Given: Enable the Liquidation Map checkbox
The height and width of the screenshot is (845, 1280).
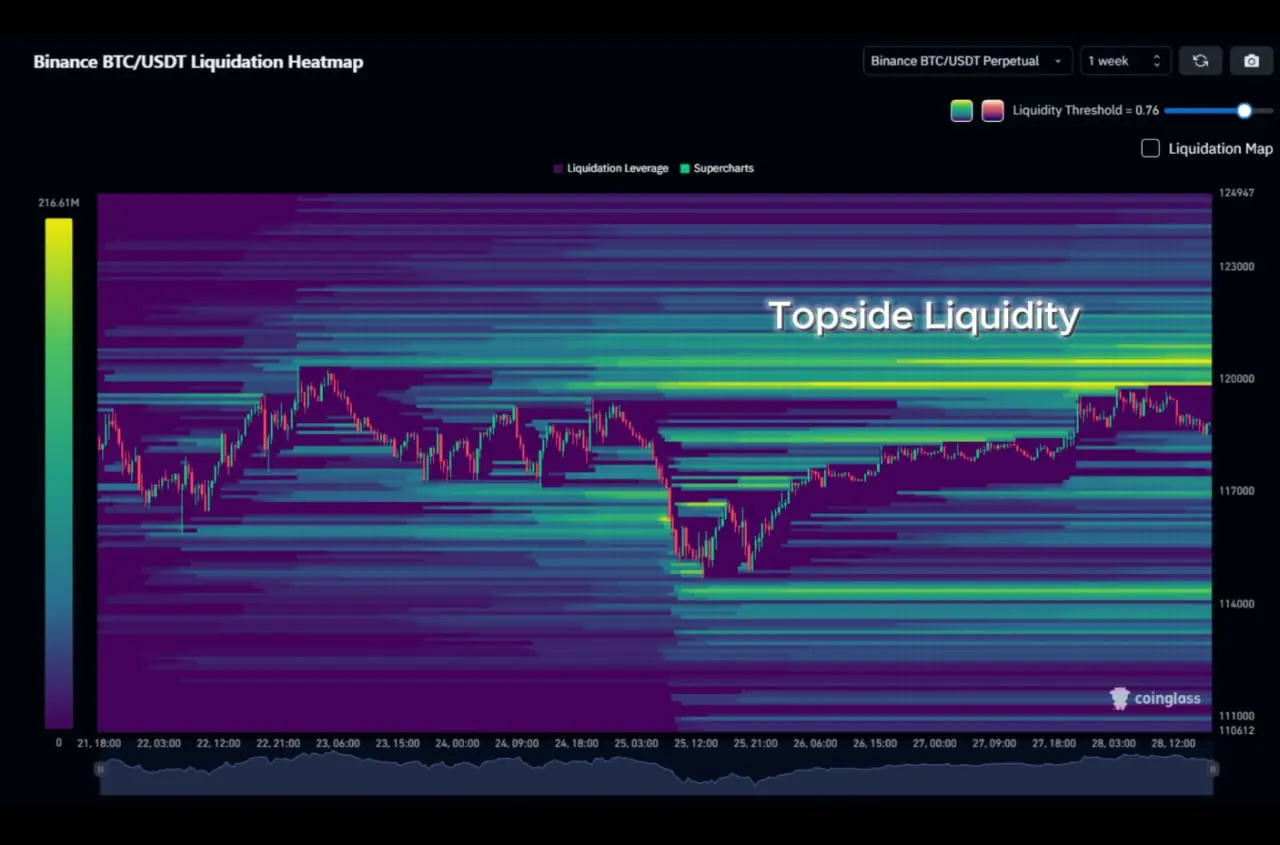Looking at the screenshot, I should click(x=1151, y=148).
